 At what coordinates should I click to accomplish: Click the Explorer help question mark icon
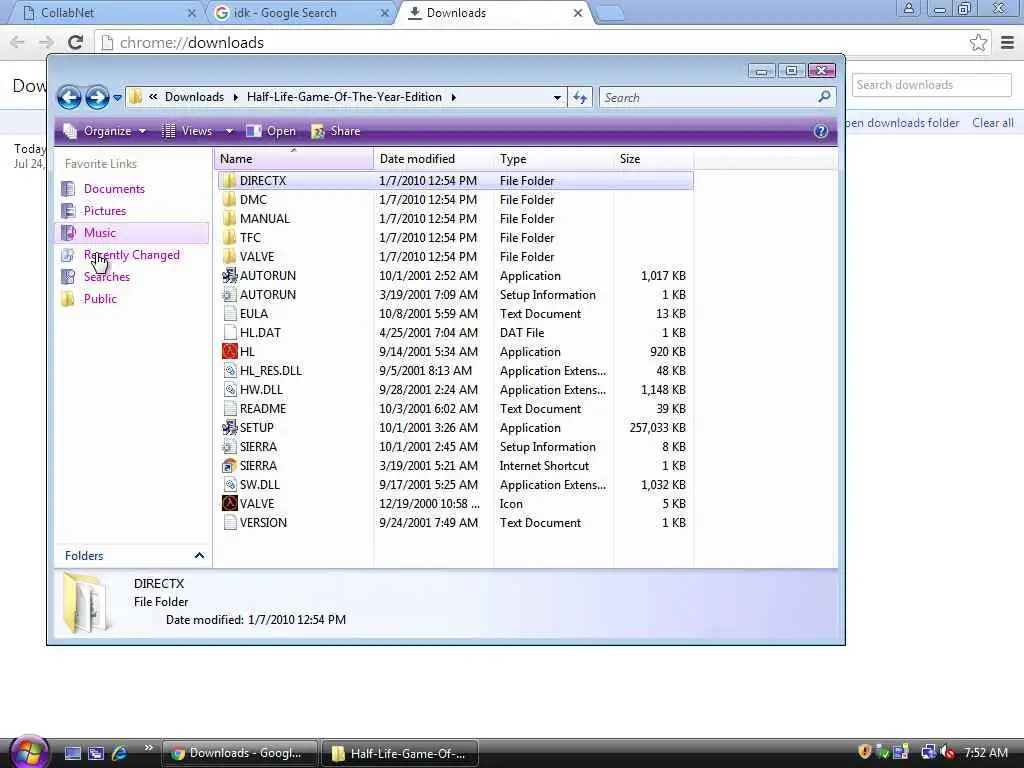821,131
